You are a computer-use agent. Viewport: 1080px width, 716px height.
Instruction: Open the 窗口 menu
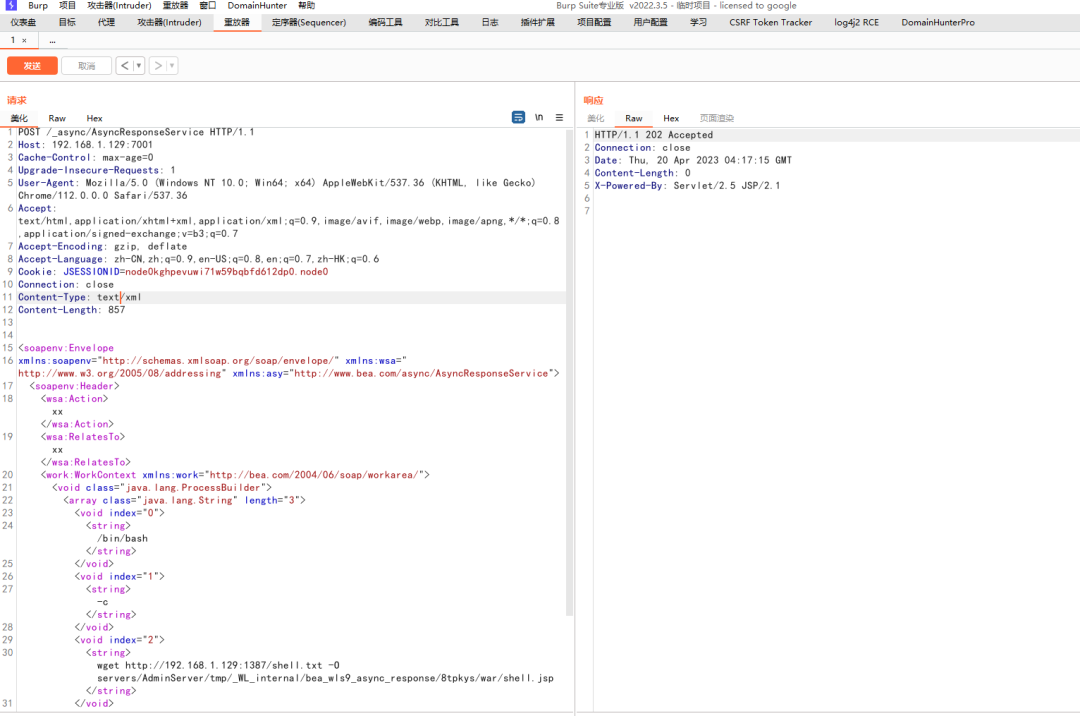click(207, 6)
